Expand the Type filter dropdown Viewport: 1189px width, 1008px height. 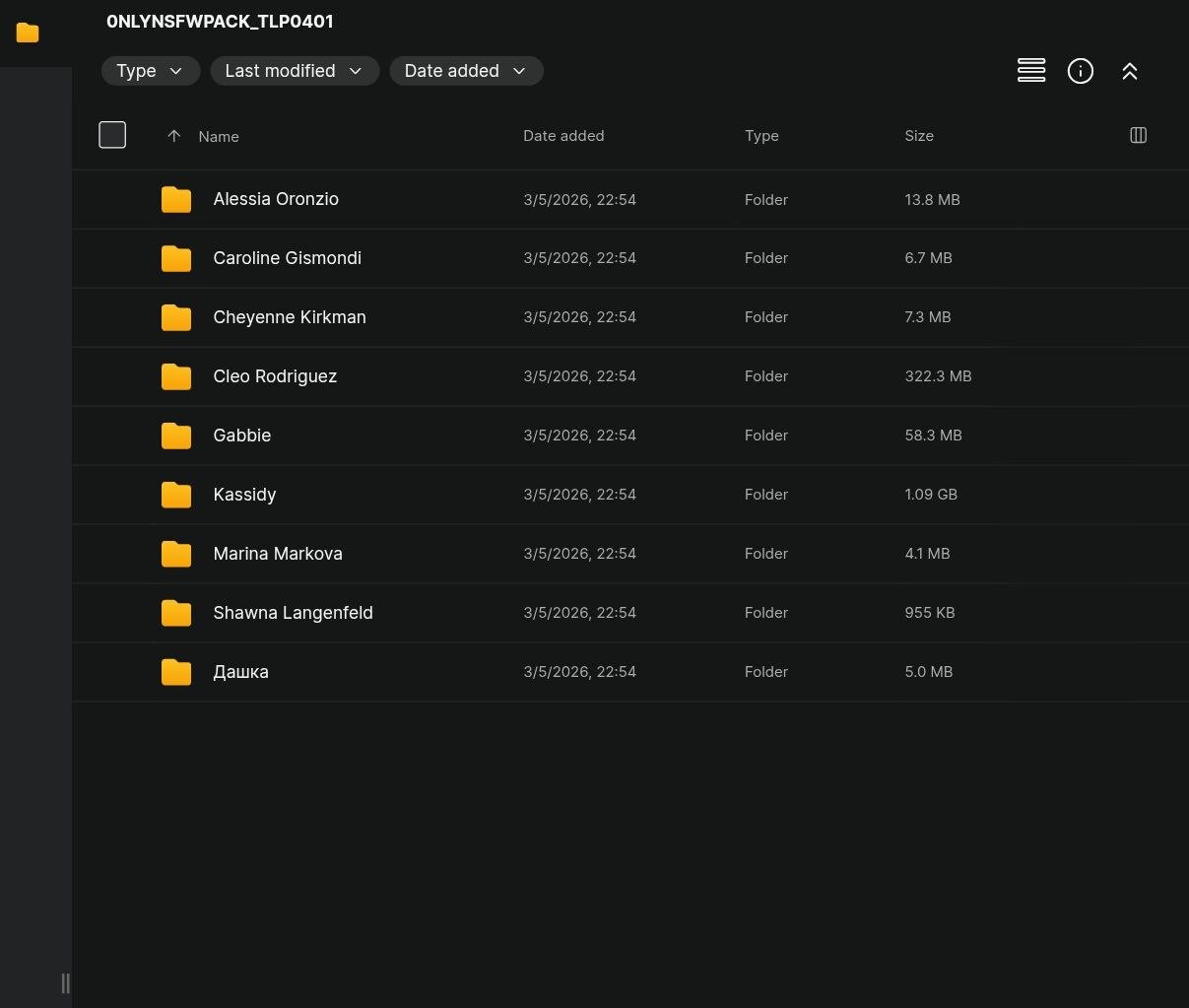pos(150,71)
